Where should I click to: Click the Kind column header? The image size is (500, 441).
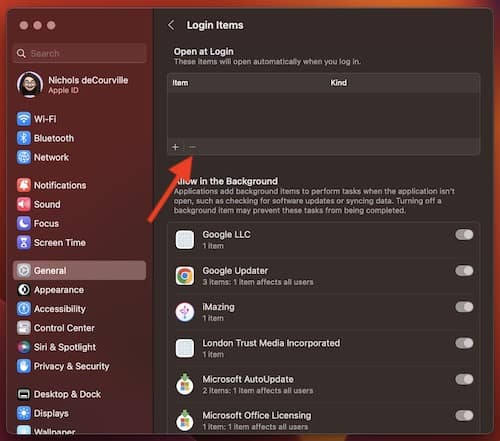click(x=339, y=83)
